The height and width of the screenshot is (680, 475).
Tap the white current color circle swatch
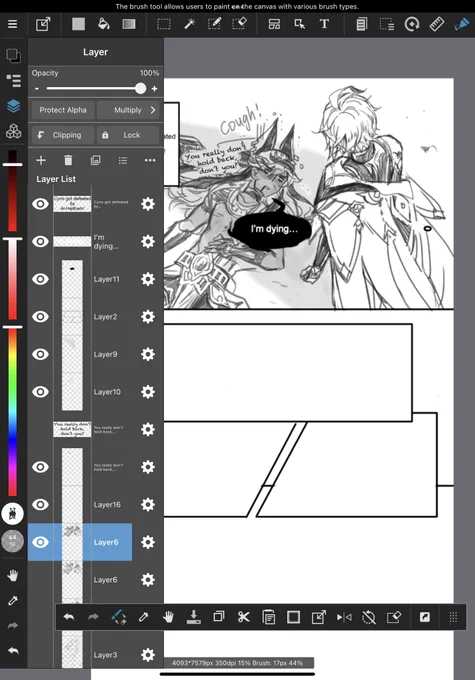point(13,514)
